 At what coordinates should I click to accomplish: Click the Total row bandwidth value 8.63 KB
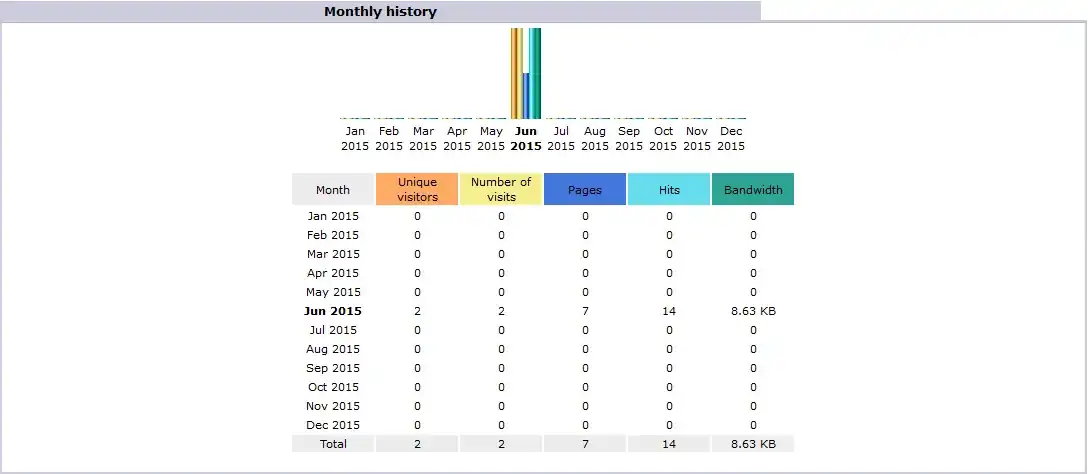pyautogui.click(x=753, y=443)
